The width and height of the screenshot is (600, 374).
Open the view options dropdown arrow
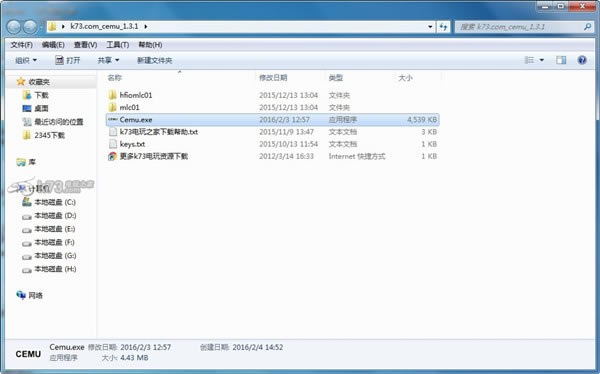pos(541,60)
